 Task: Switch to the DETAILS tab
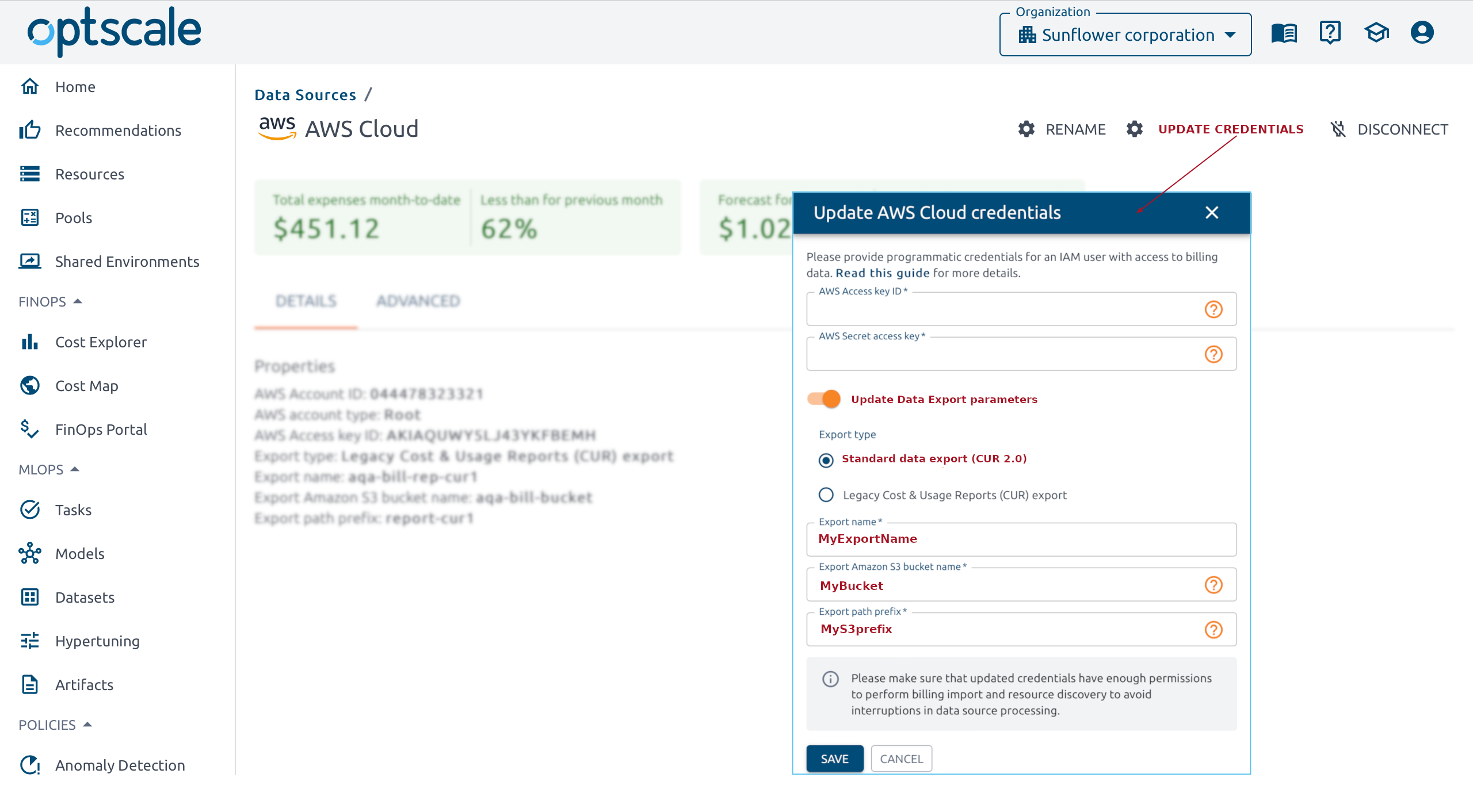[306, 301]
